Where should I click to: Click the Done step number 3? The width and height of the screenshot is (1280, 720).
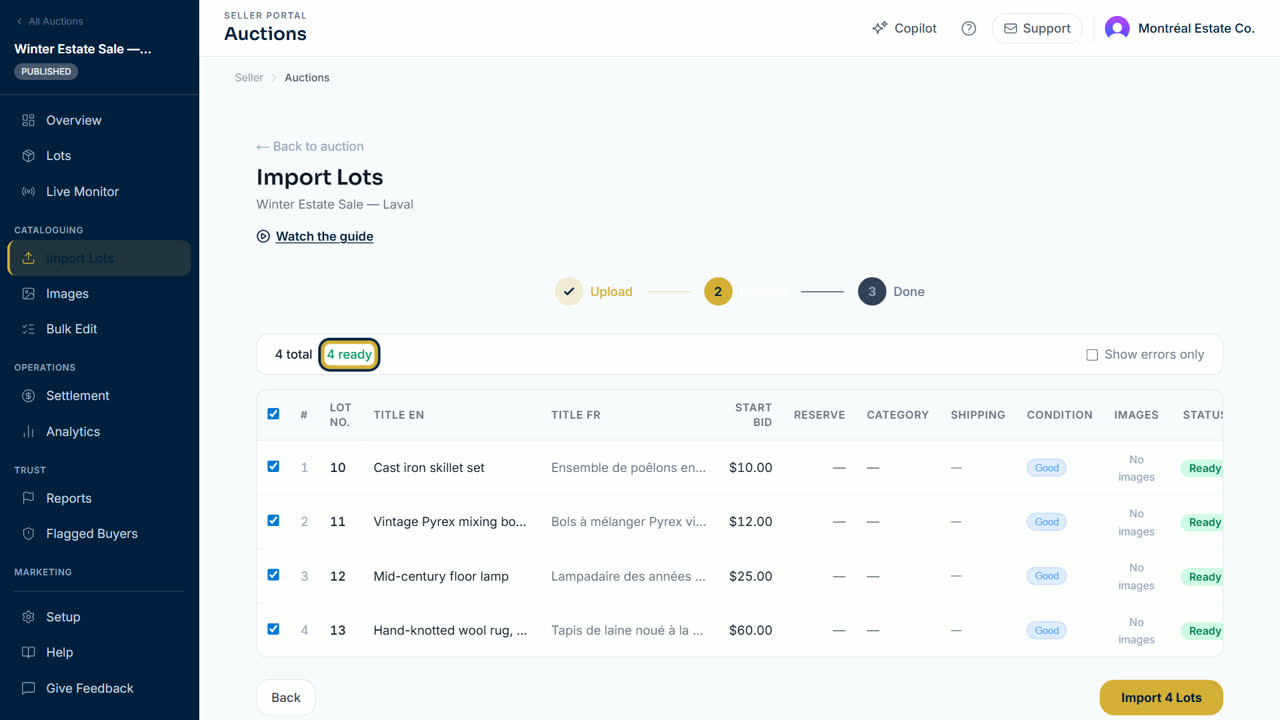[872, 292]
